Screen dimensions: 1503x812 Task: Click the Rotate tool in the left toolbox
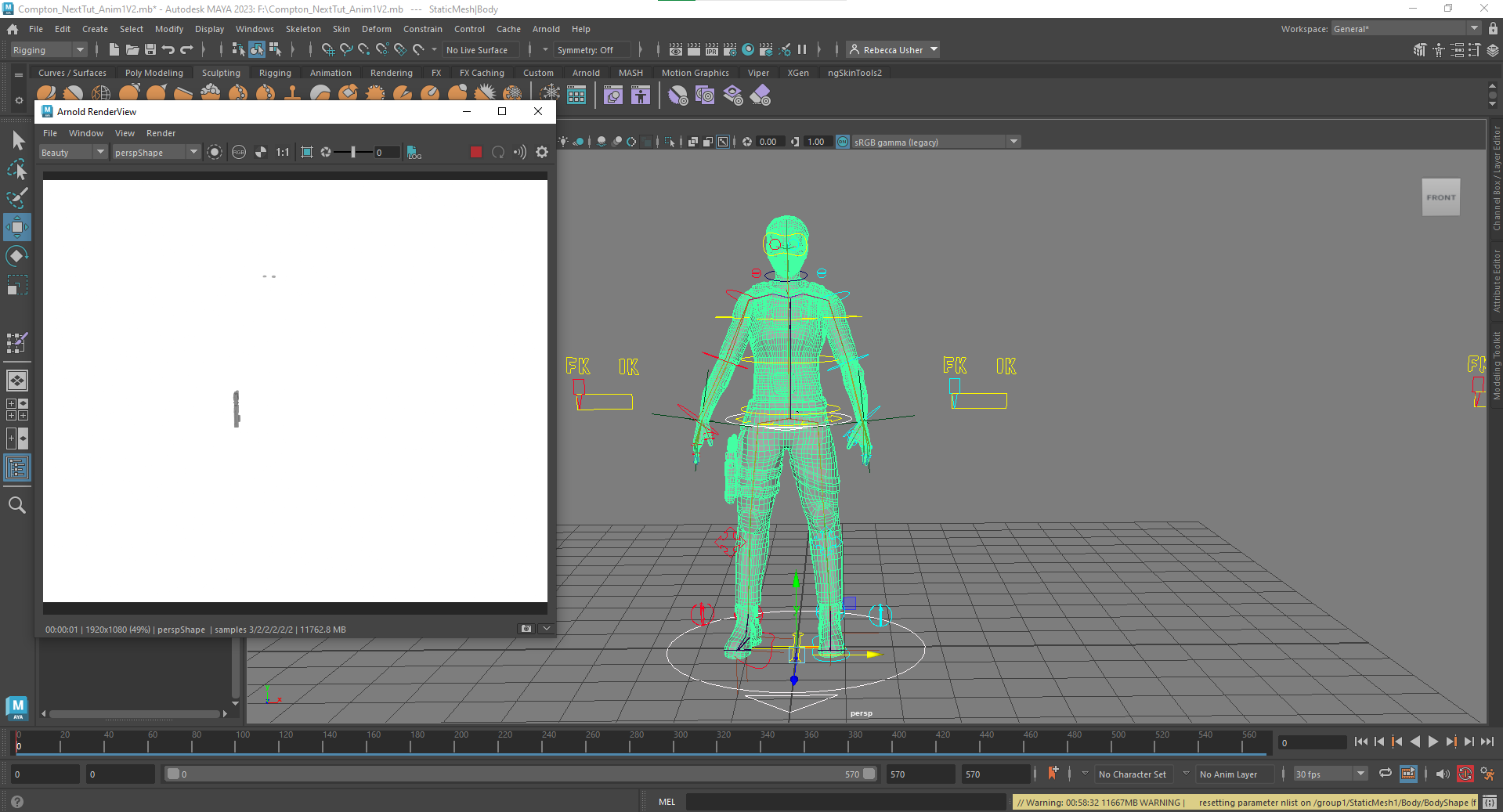click(x=17, y=256)
